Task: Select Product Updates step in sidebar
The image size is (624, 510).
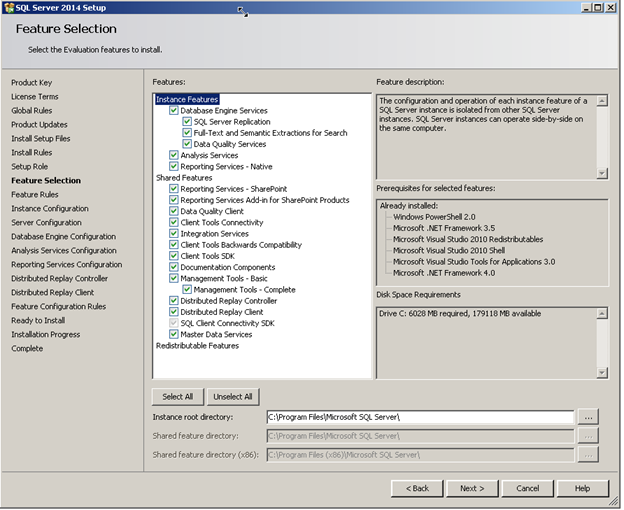Action: click(39, 124)
